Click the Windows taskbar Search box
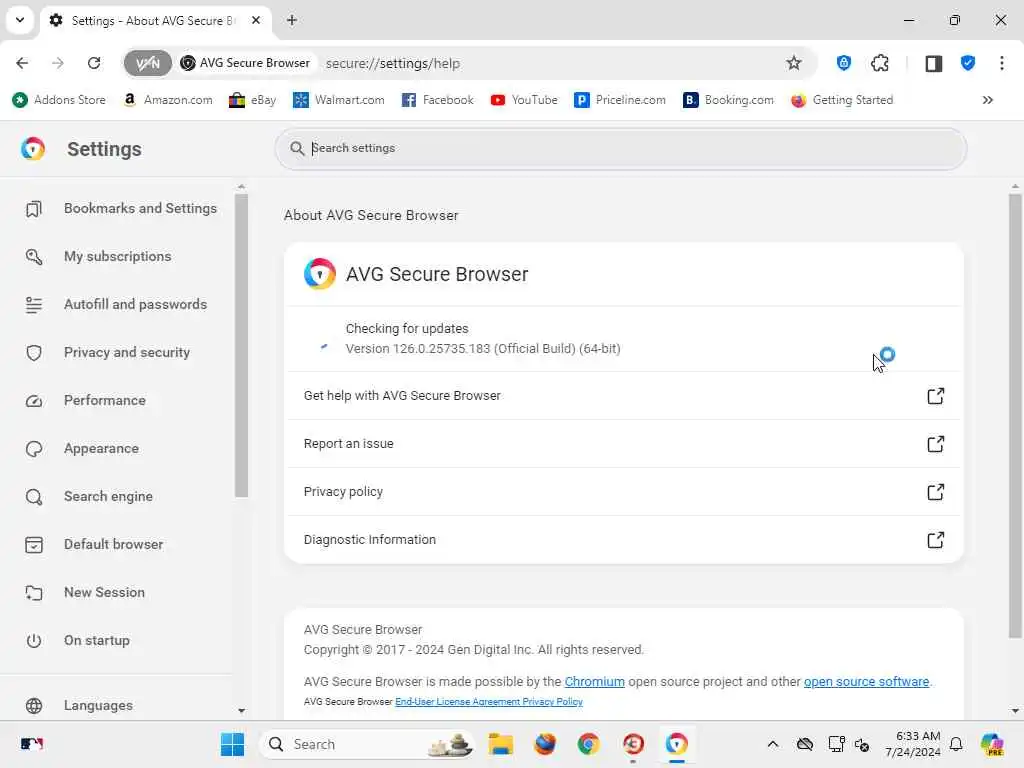Screen dimensions: 1024x768 pyautogui.click(x=367, y=744)
